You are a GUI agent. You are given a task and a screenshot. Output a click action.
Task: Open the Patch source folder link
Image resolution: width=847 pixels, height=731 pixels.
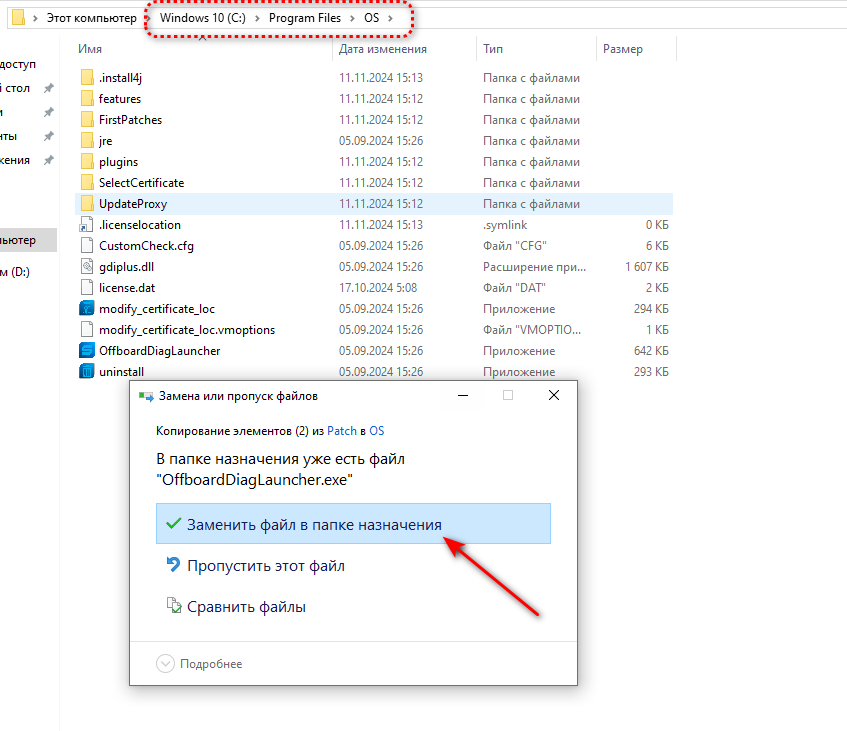click(x=342, y=431)
